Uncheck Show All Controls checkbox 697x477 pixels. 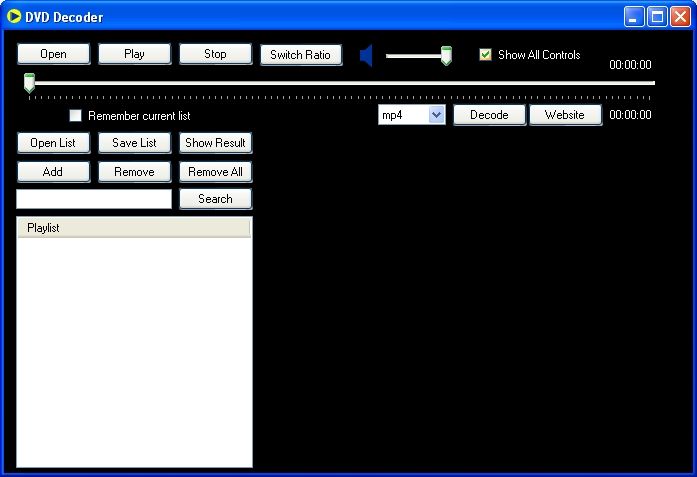(x=485, y=55)
